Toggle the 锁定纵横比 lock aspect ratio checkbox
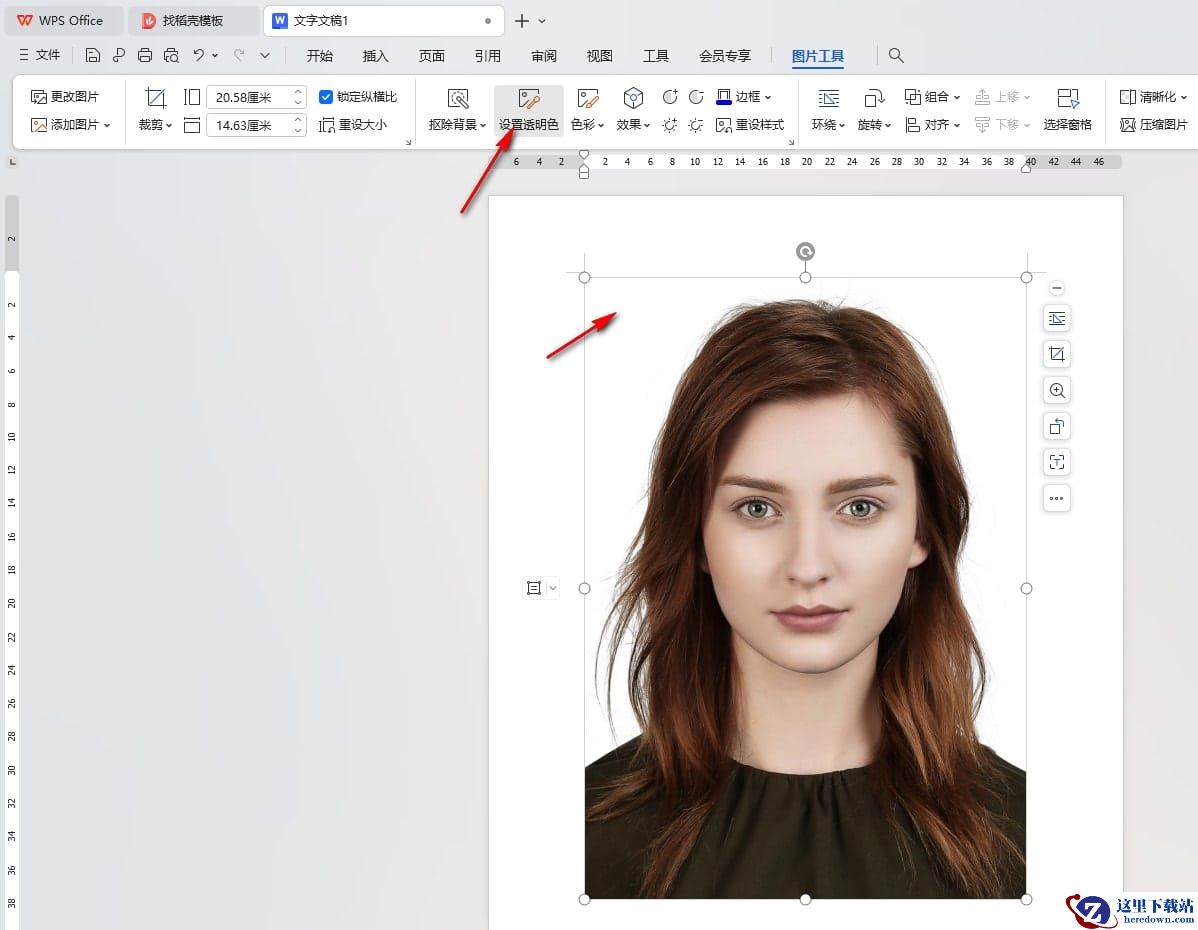The width and height of the screenshot is (1198, 930). tap(325, 97)
